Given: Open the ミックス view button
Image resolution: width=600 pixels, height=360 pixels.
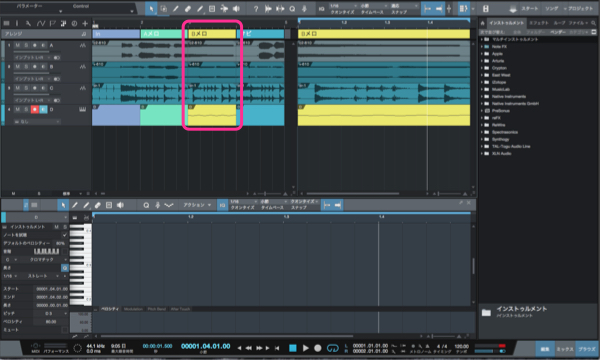Looking at the screenshot, I should 565,349.
